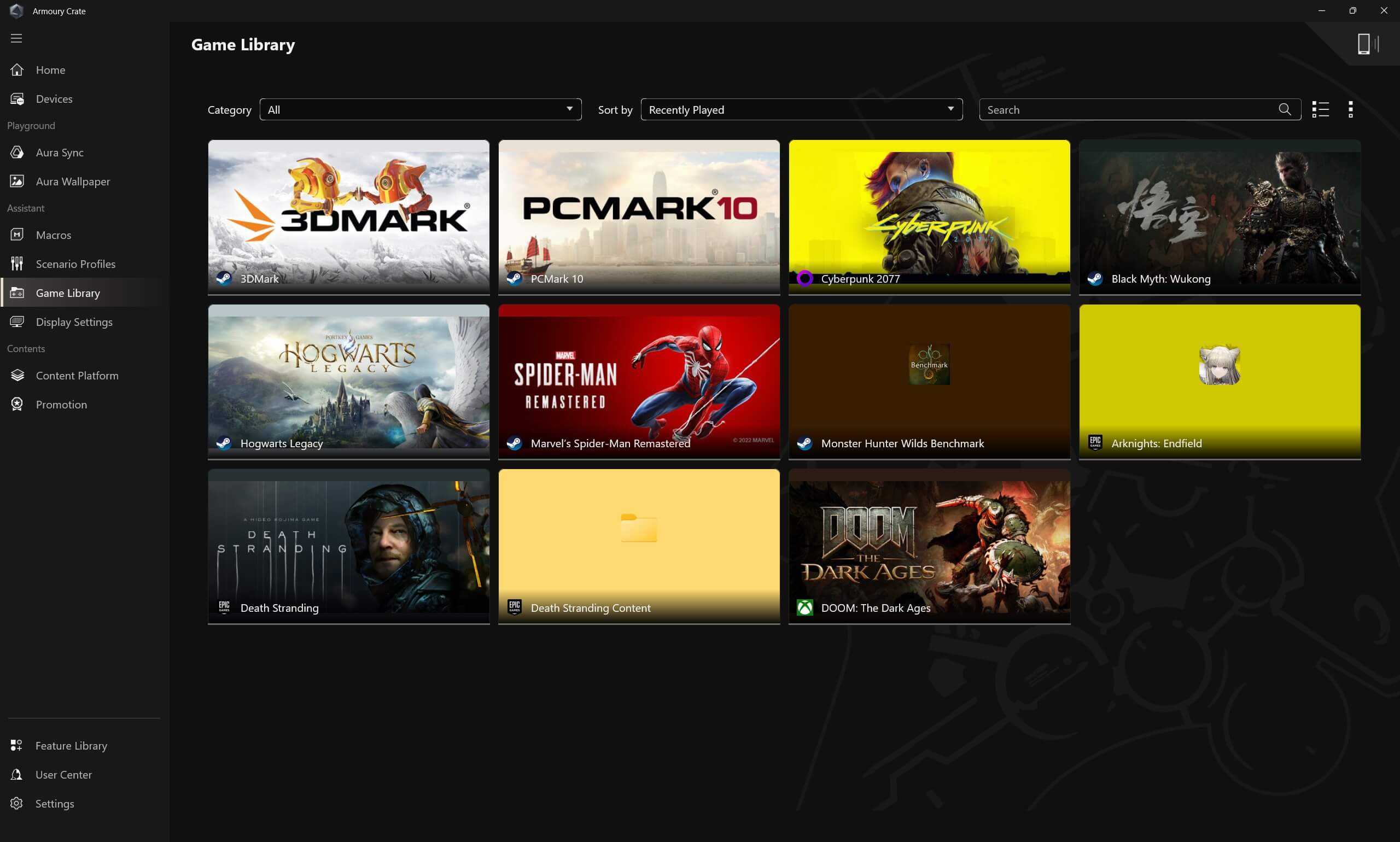Open the Settings page
Viewport: 1400px width, 842px height.
[55, 803]
